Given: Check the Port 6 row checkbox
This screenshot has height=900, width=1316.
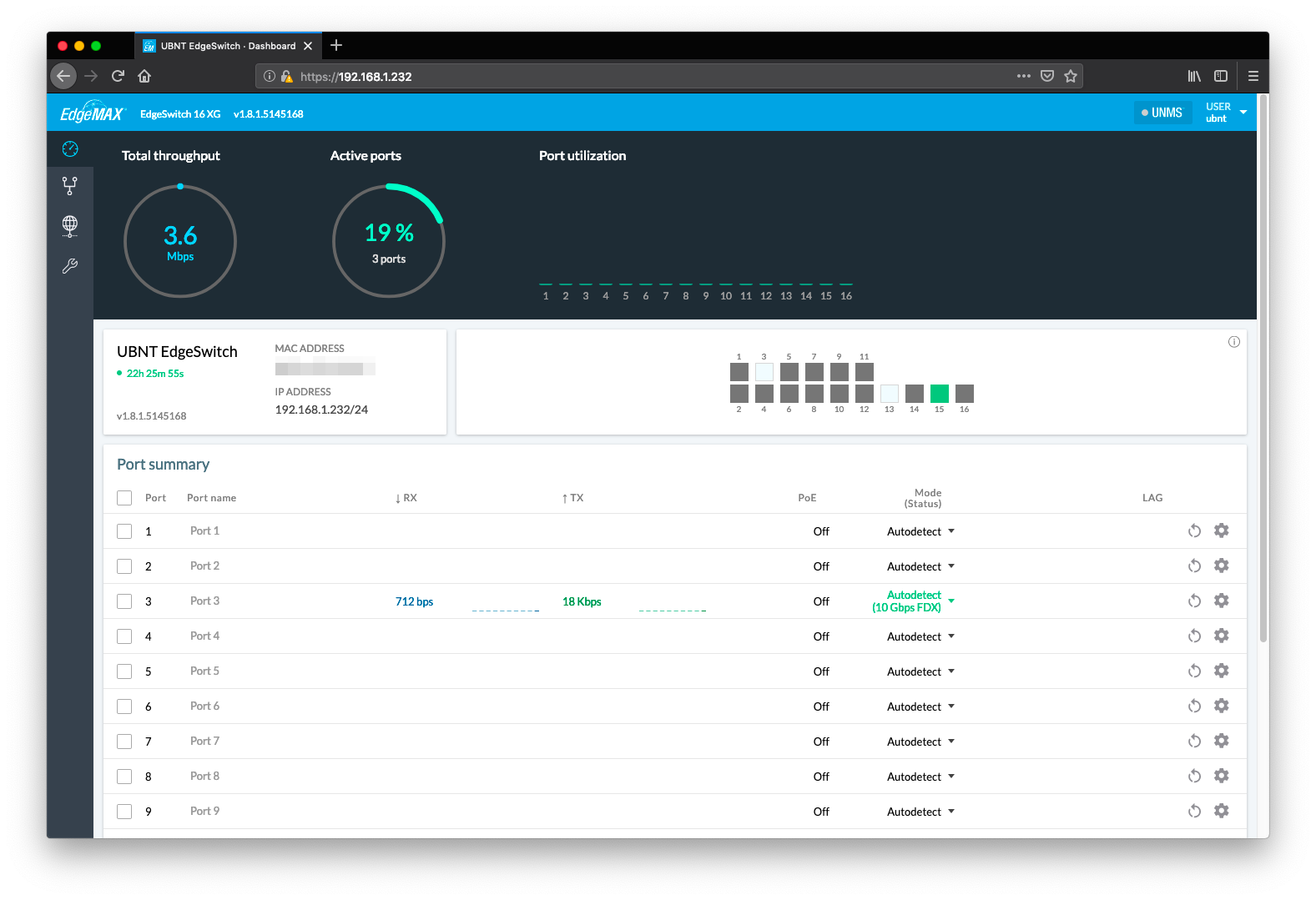Looking at the screenshot, I should coord(124,706).
